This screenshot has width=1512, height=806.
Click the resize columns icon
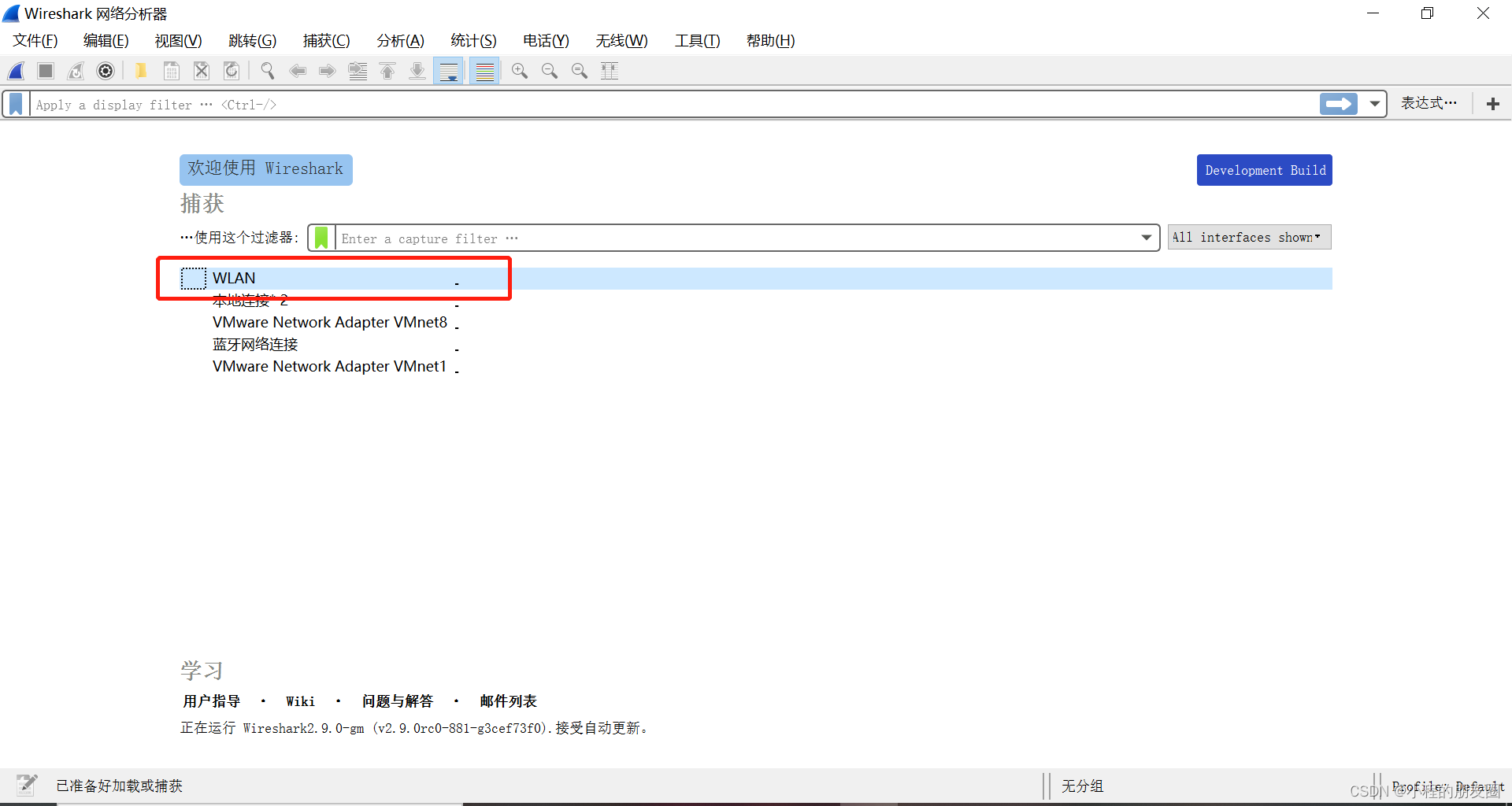(610, 71)
